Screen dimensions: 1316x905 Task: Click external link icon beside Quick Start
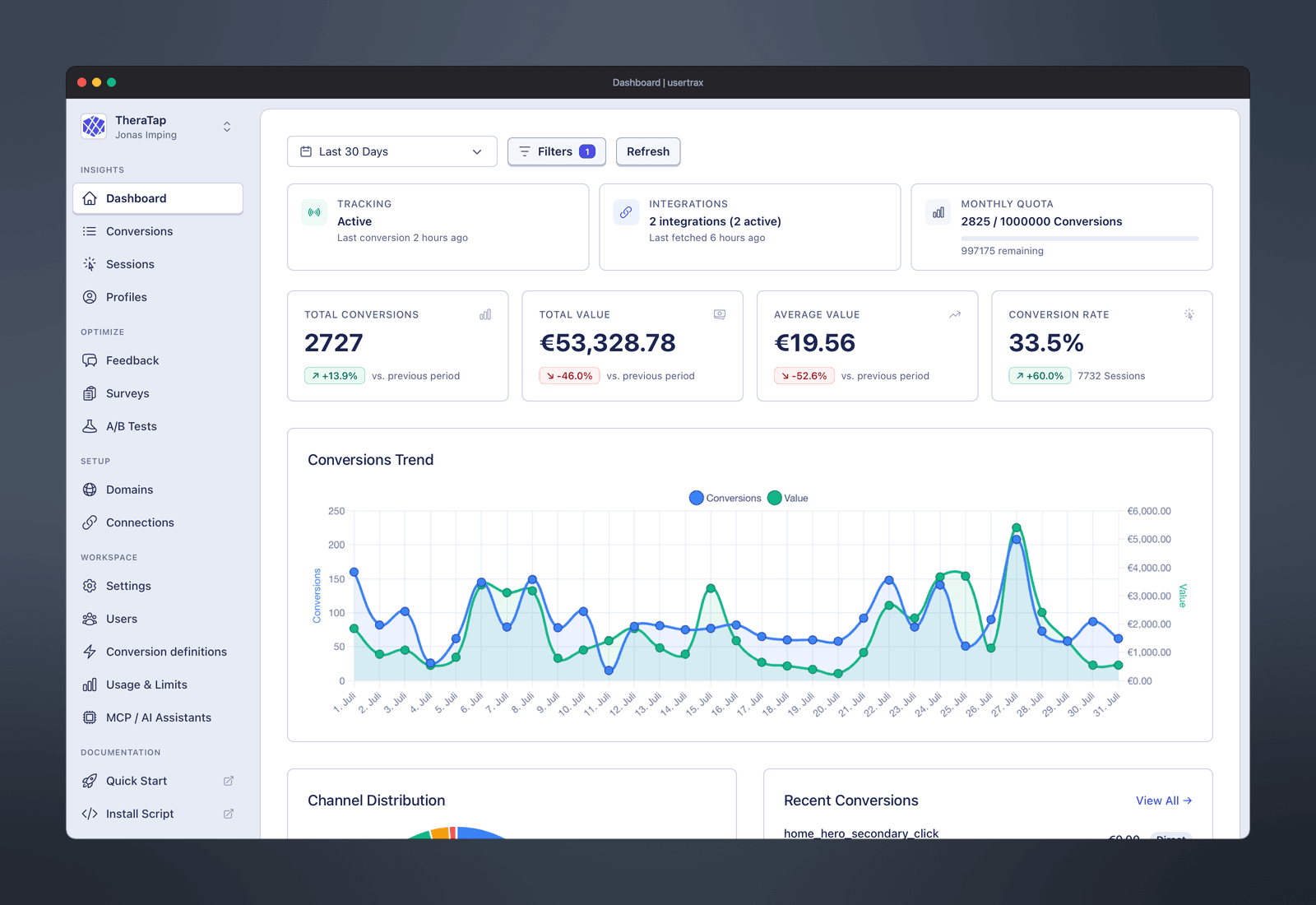[229, 781]
